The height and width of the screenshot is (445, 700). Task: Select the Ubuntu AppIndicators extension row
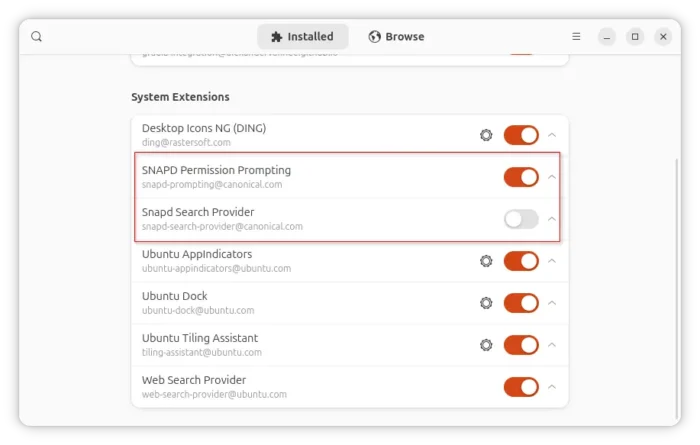click(x=350, y=261)
